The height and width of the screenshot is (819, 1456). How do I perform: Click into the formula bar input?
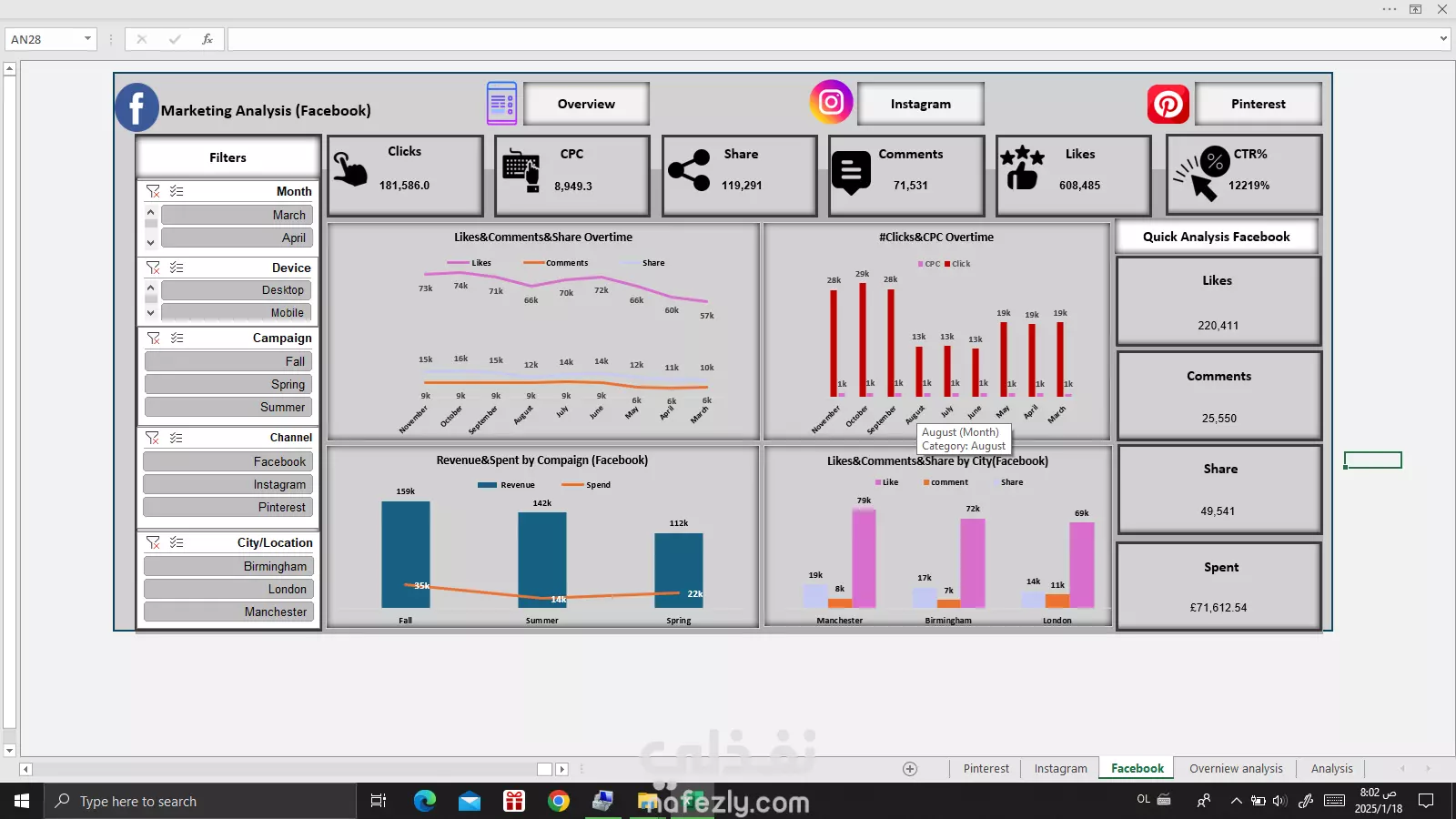coord(831,39)
